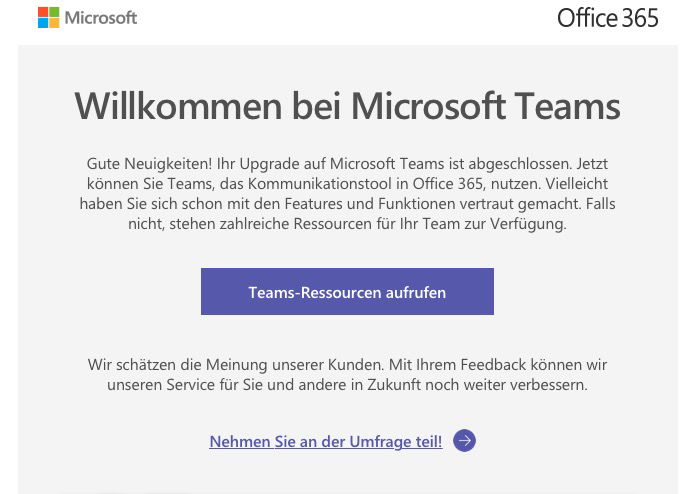Click the Willkommen bei Microsoft Teams heading
This screenshot has height=494, width=686.
pyautogui.click(x=347, y=106)
